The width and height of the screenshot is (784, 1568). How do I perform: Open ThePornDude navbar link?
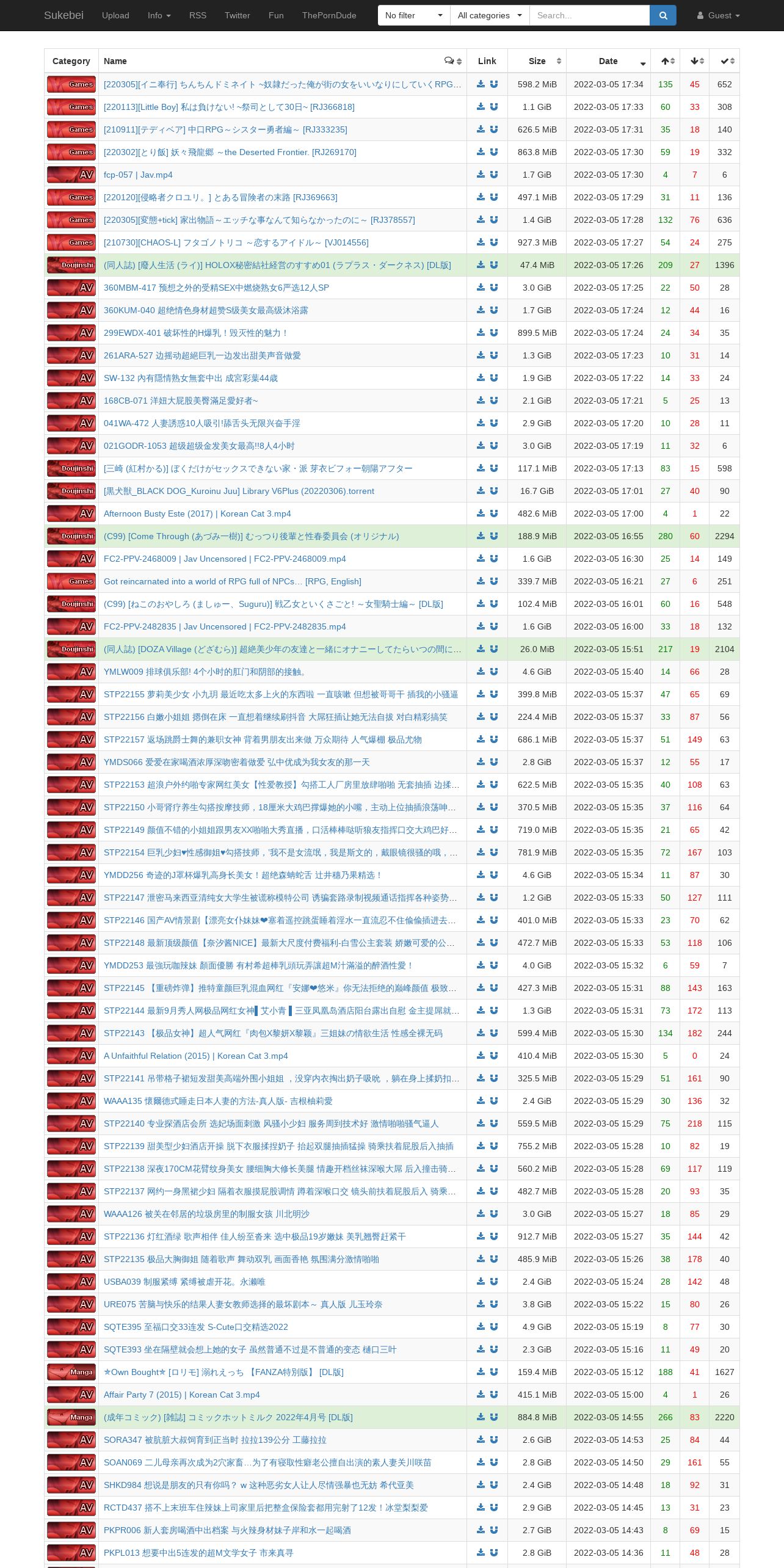(329, 15)
